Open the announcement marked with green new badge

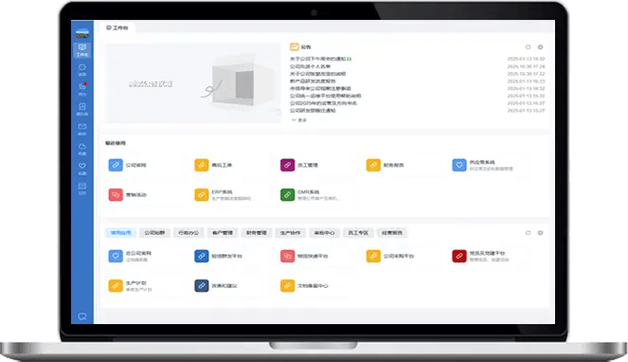click(x=320, y=59)
